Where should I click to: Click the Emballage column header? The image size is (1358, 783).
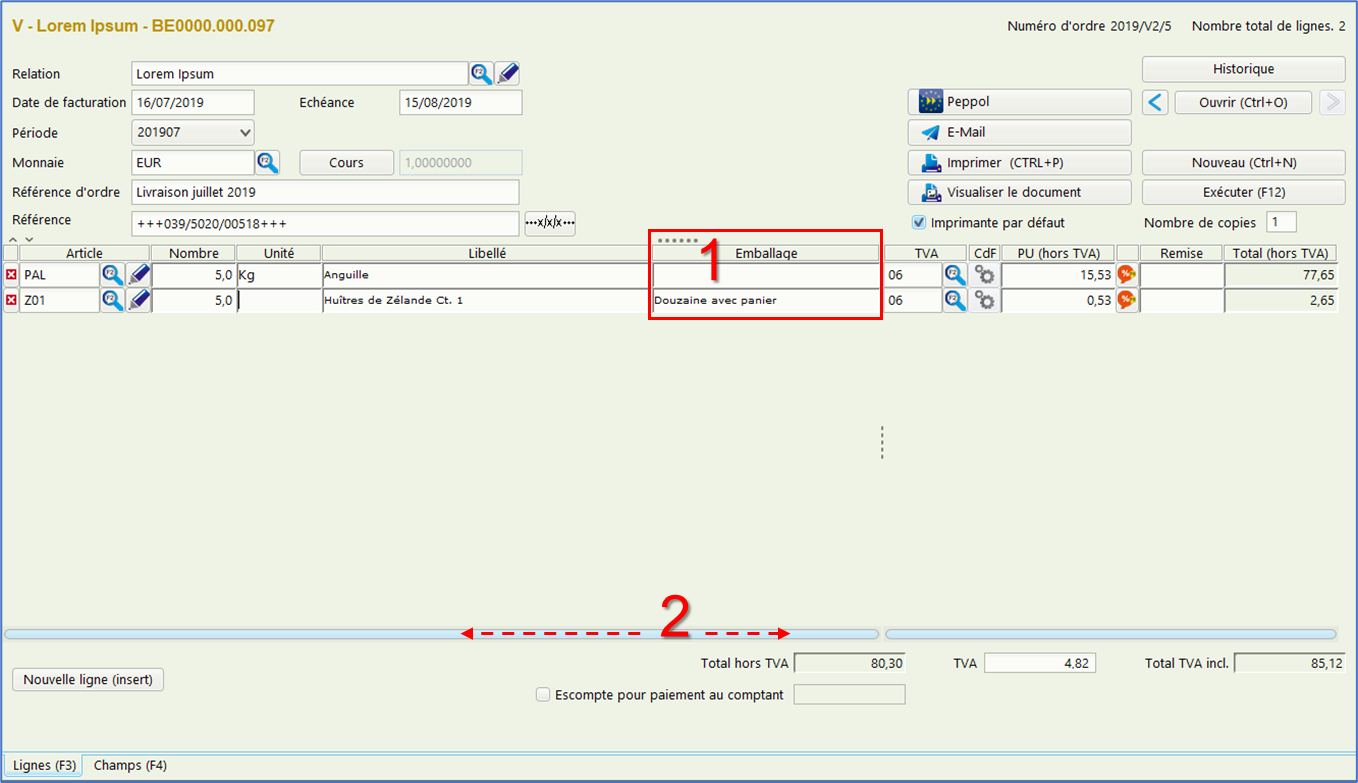tap(766, 253)
